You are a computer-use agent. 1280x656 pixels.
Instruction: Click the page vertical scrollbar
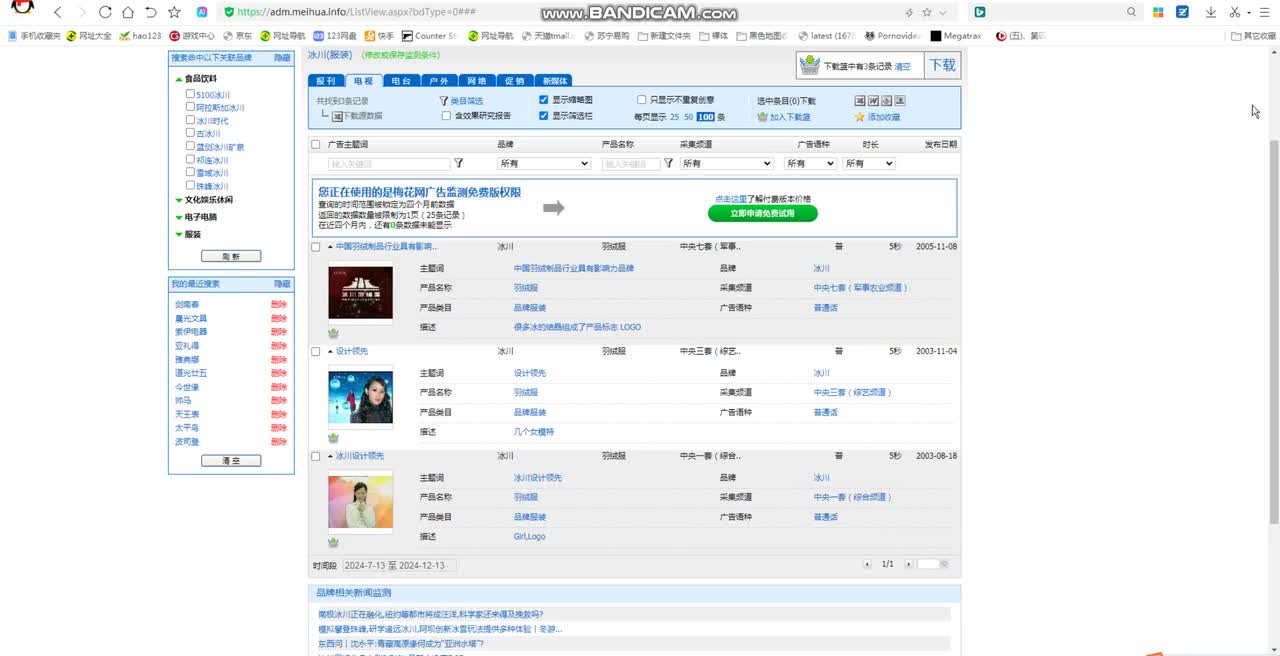pos(1273,330)
